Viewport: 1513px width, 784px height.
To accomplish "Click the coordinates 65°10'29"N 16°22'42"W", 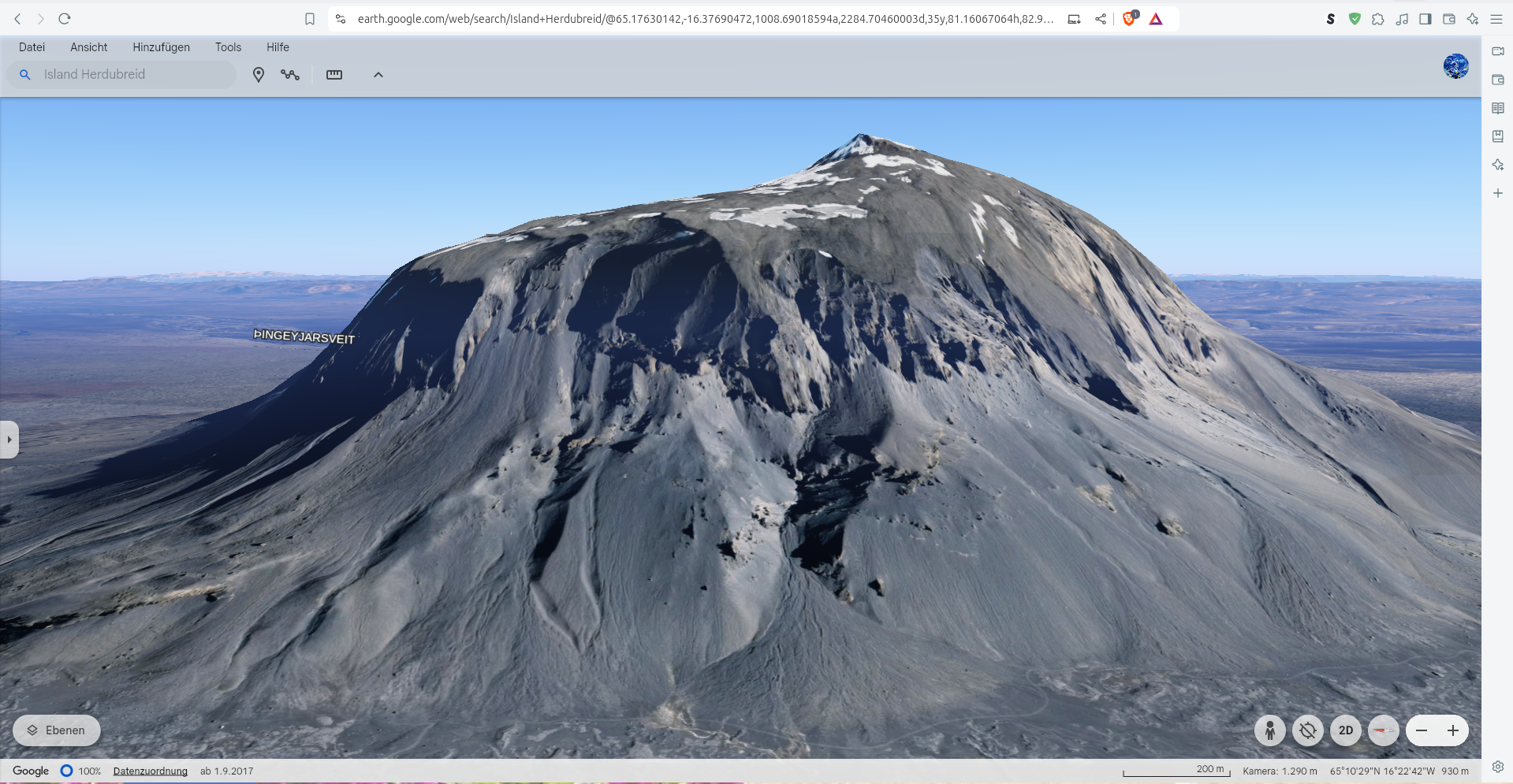I will click(1383, 771).
